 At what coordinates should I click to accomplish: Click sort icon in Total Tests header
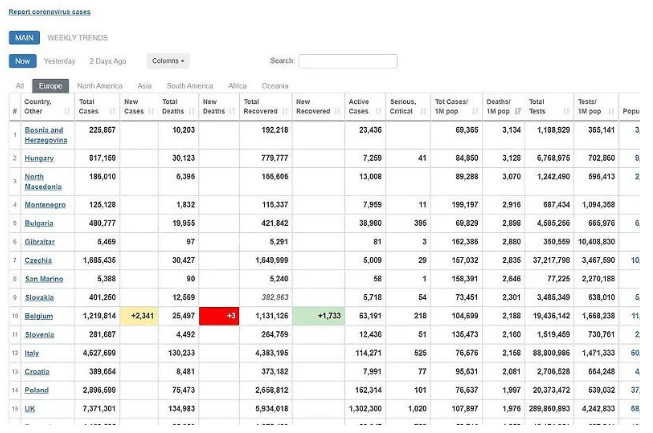click(567, 111)
